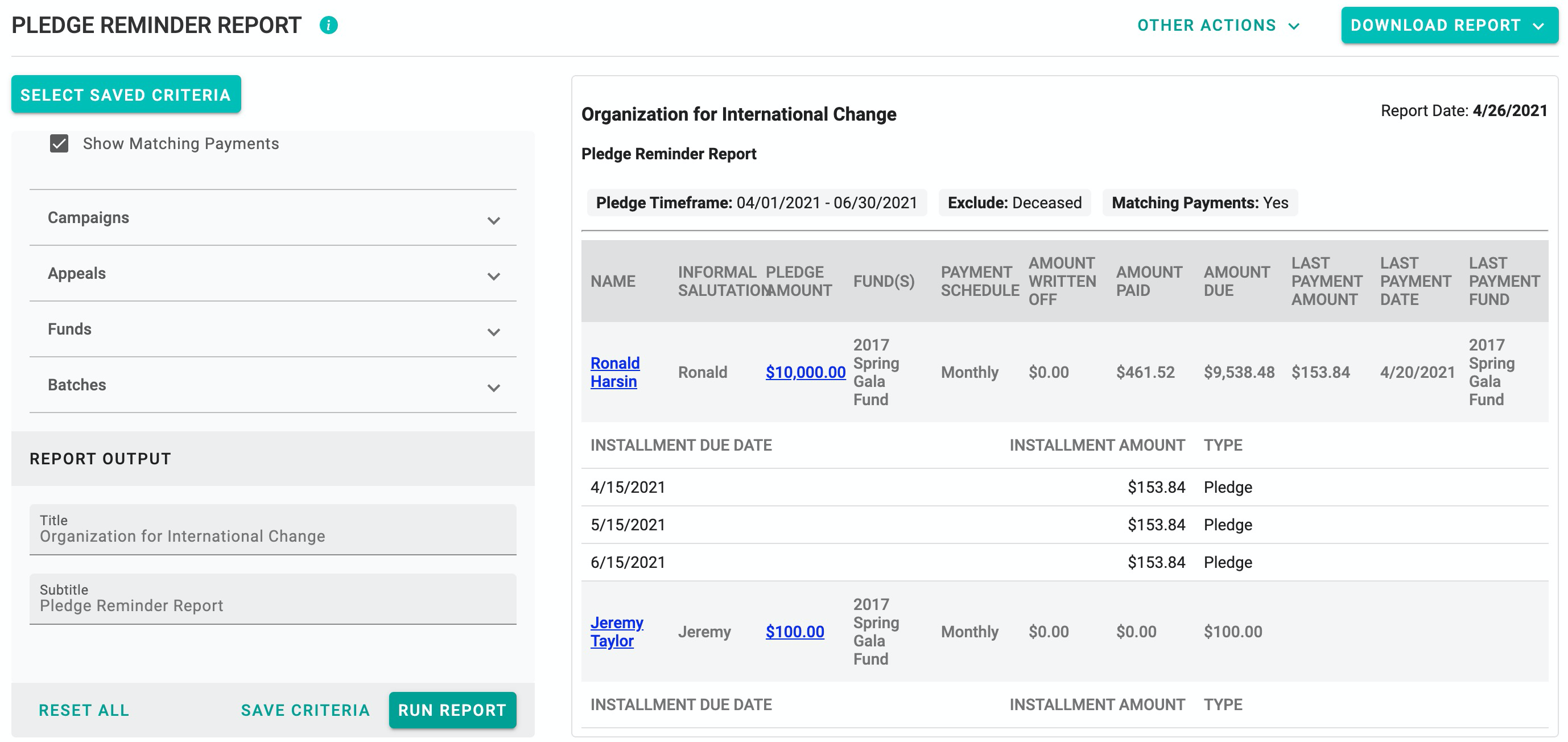Uncheck Show Matching Payments
Screen dimensions: 1568x742
(59, 143)
